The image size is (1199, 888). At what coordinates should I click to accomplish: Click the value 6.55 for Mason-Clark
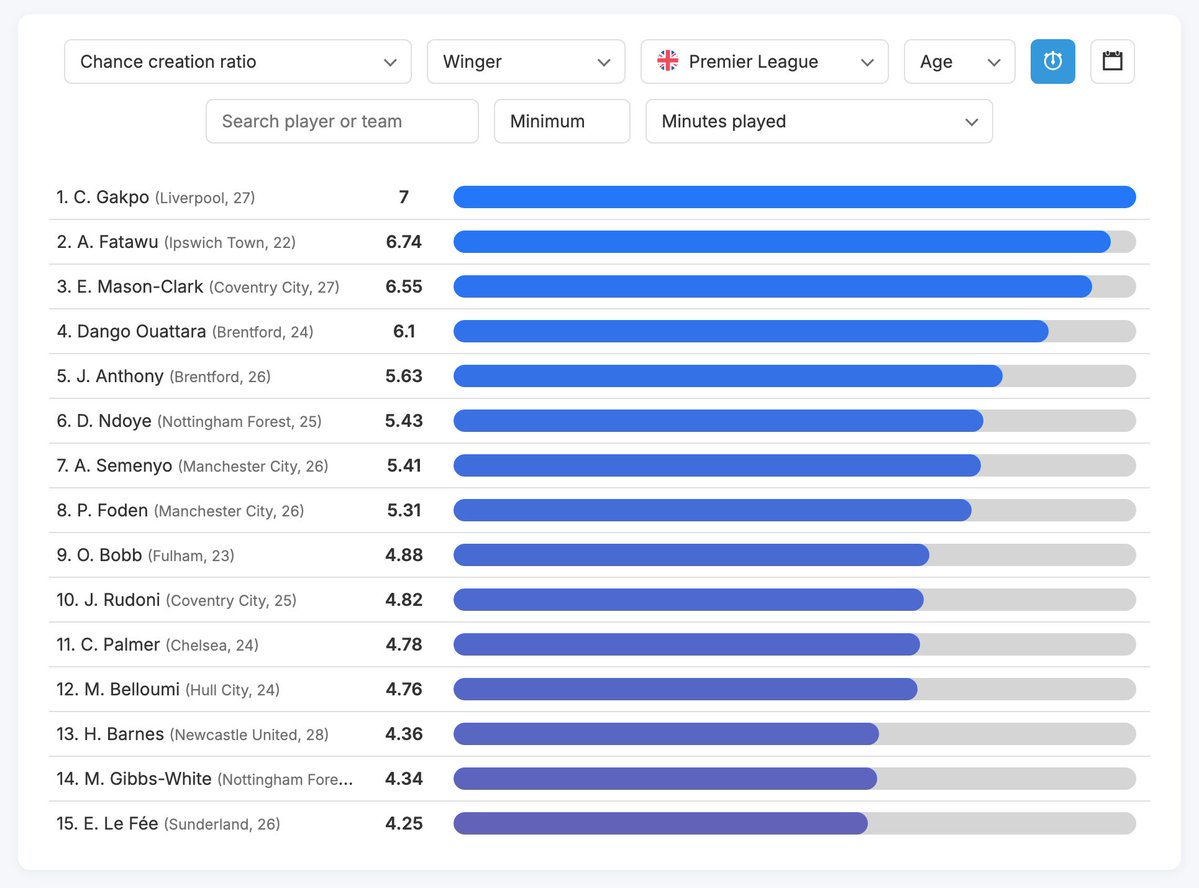click(404, 287)
